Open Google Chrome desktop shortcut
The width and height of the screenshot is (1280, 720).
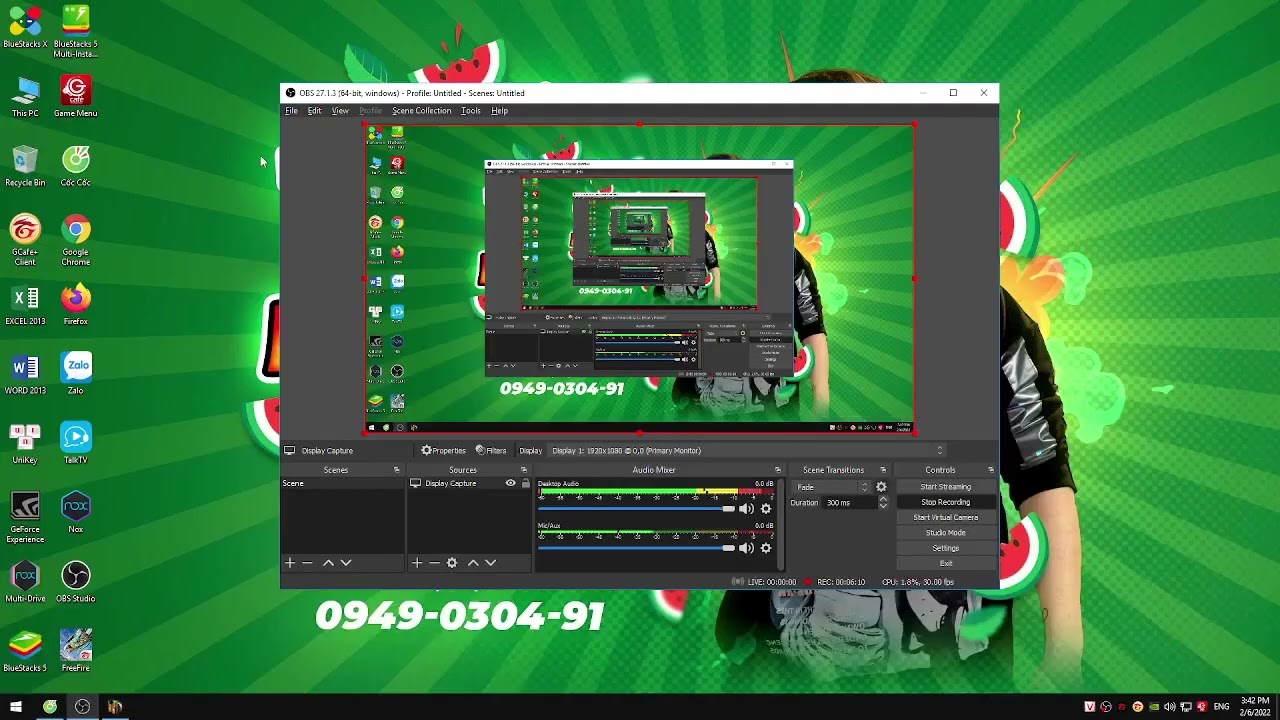coord(75,239)
